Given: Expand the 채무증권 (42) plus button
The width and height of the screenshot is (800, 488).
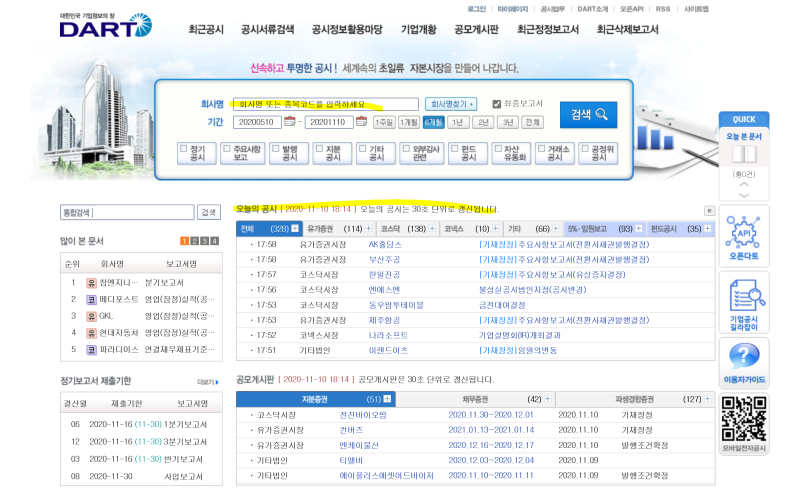Looking at the screenshot, I should 548,399.
